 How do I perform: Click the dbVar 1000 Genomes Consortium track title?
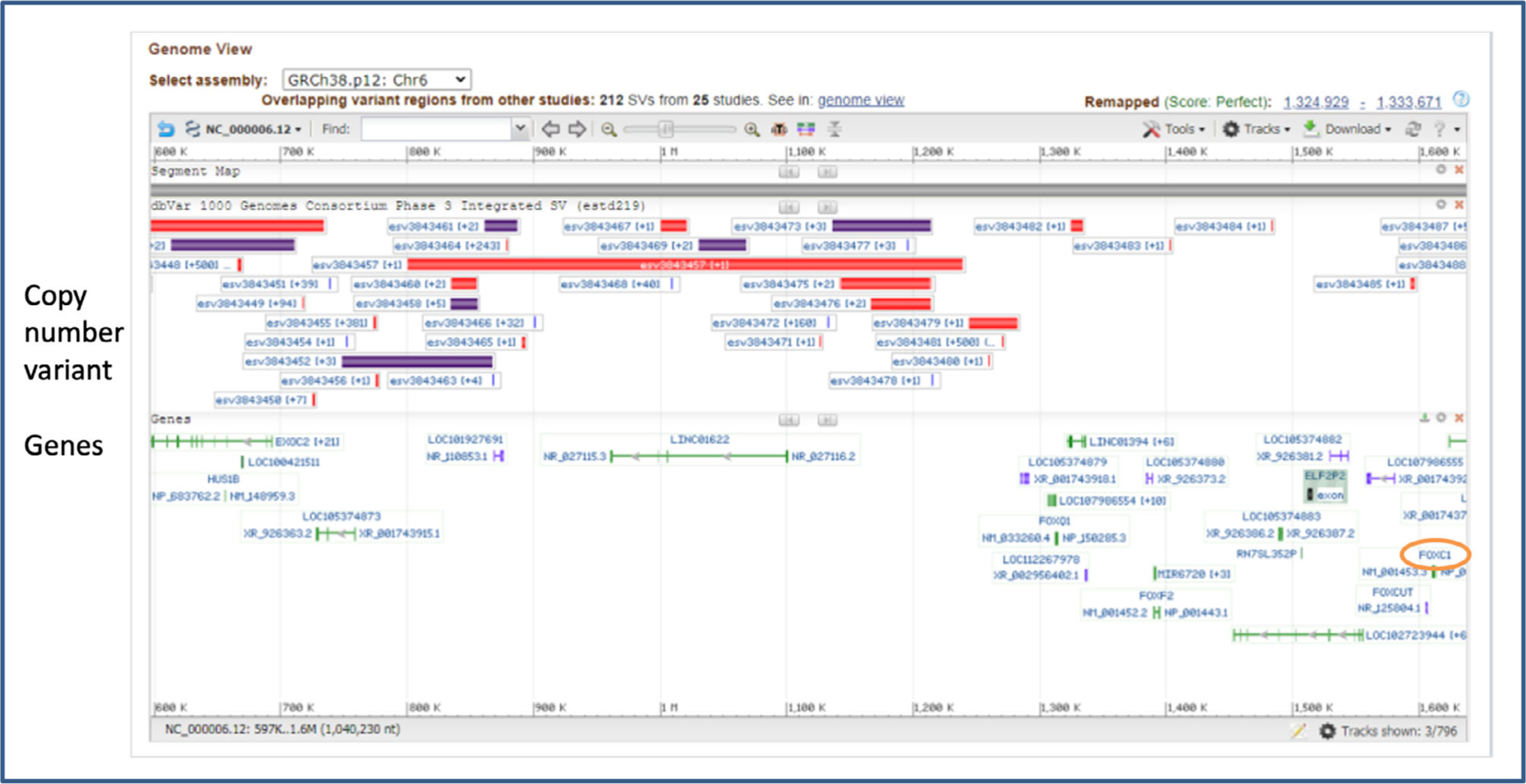pyautogui.click(x=398, y=206)
